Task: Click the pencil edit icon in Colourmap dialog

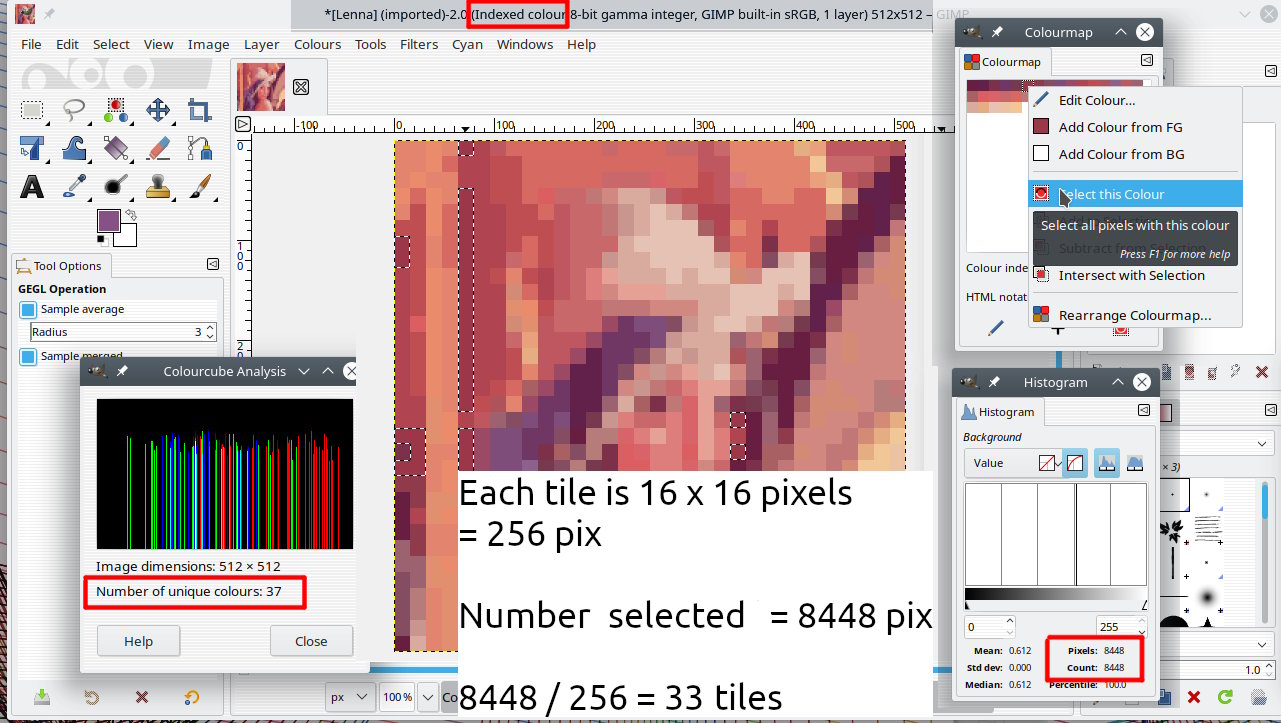Action: (996, 328)
